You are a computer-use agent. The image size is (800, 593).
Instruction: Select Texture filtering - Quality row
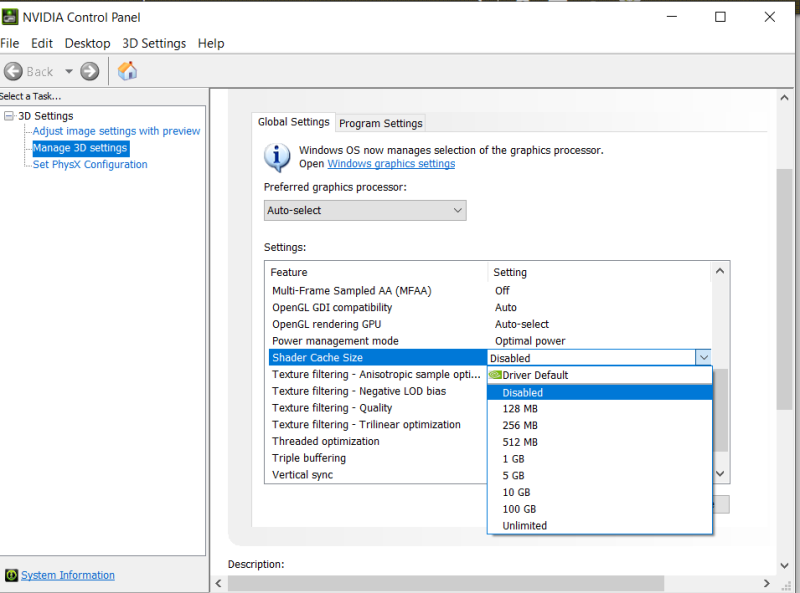378,408
